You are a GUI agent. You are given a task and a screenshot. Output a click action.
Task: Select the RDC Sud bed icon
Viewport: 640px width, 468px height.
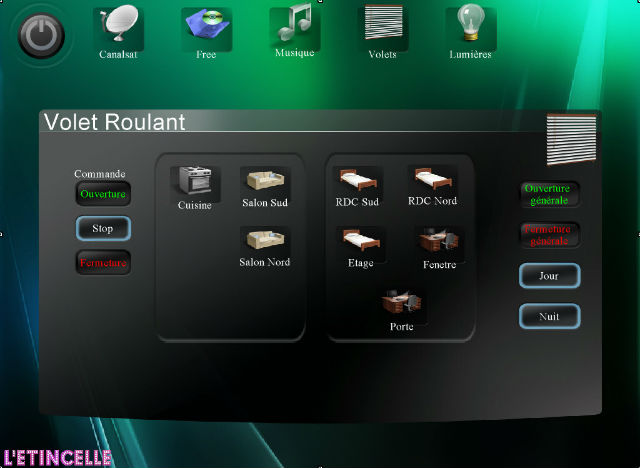(357, 181)
